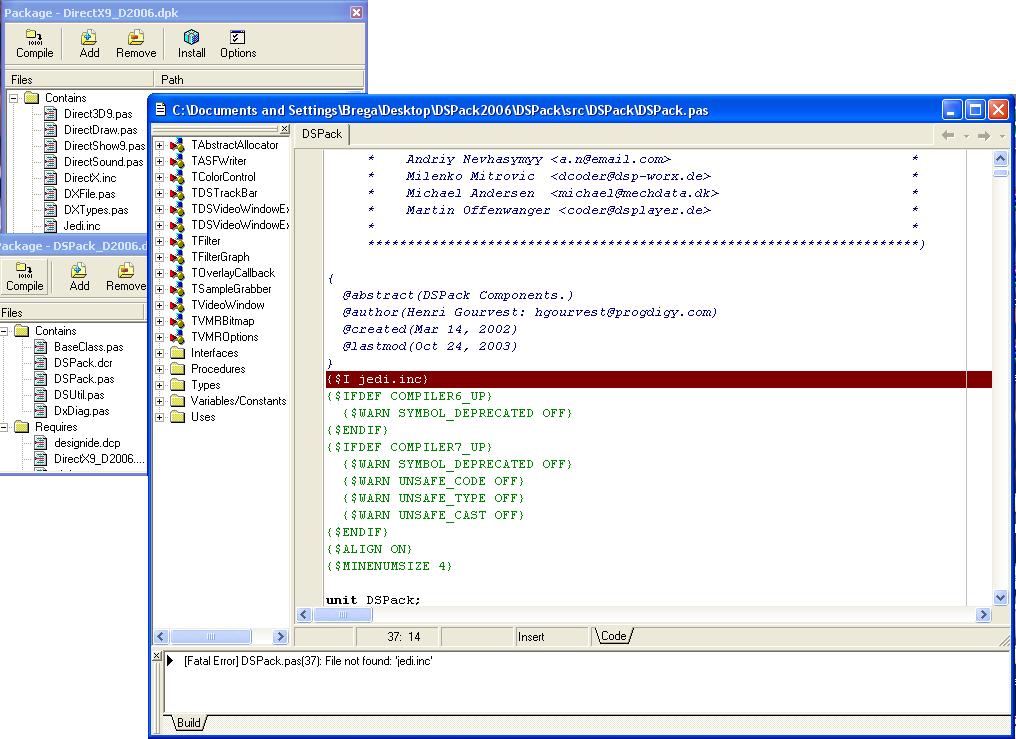Select DirectX.inc in the package file list
This screenshot has height=739, width=1016.
[x=90, y=178]
